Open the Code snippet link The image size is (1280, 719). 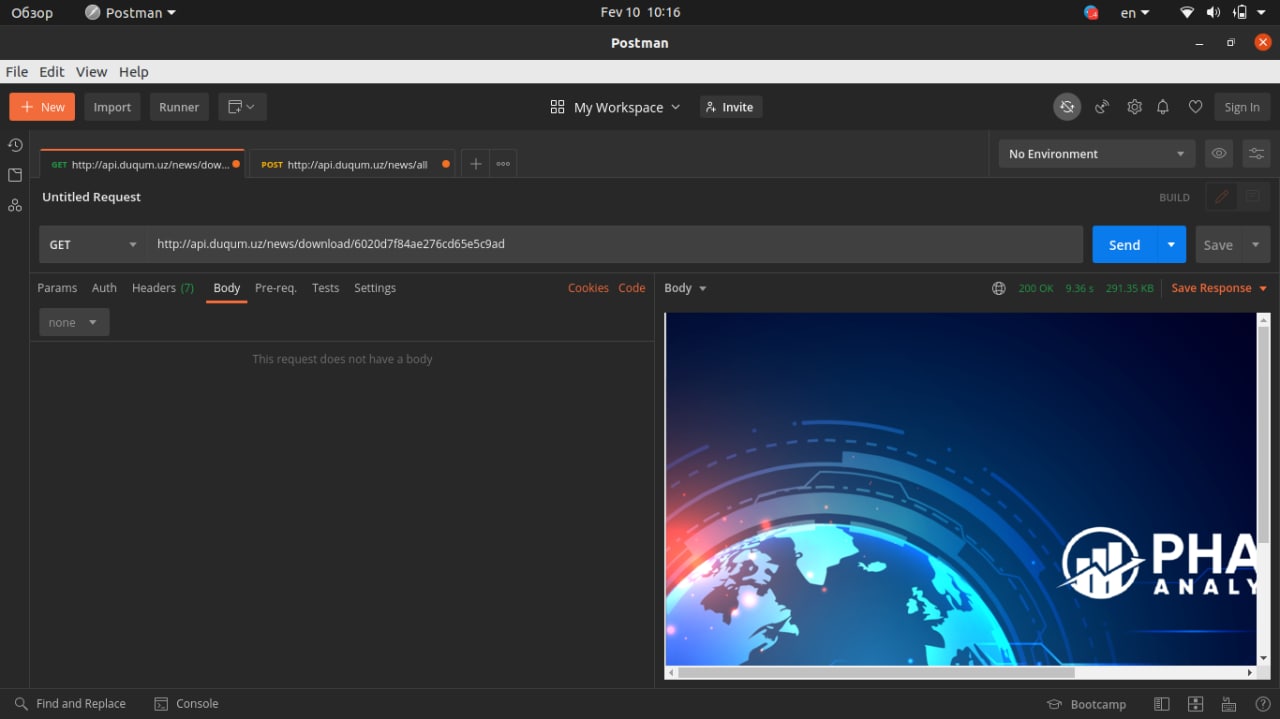(632, 288)
